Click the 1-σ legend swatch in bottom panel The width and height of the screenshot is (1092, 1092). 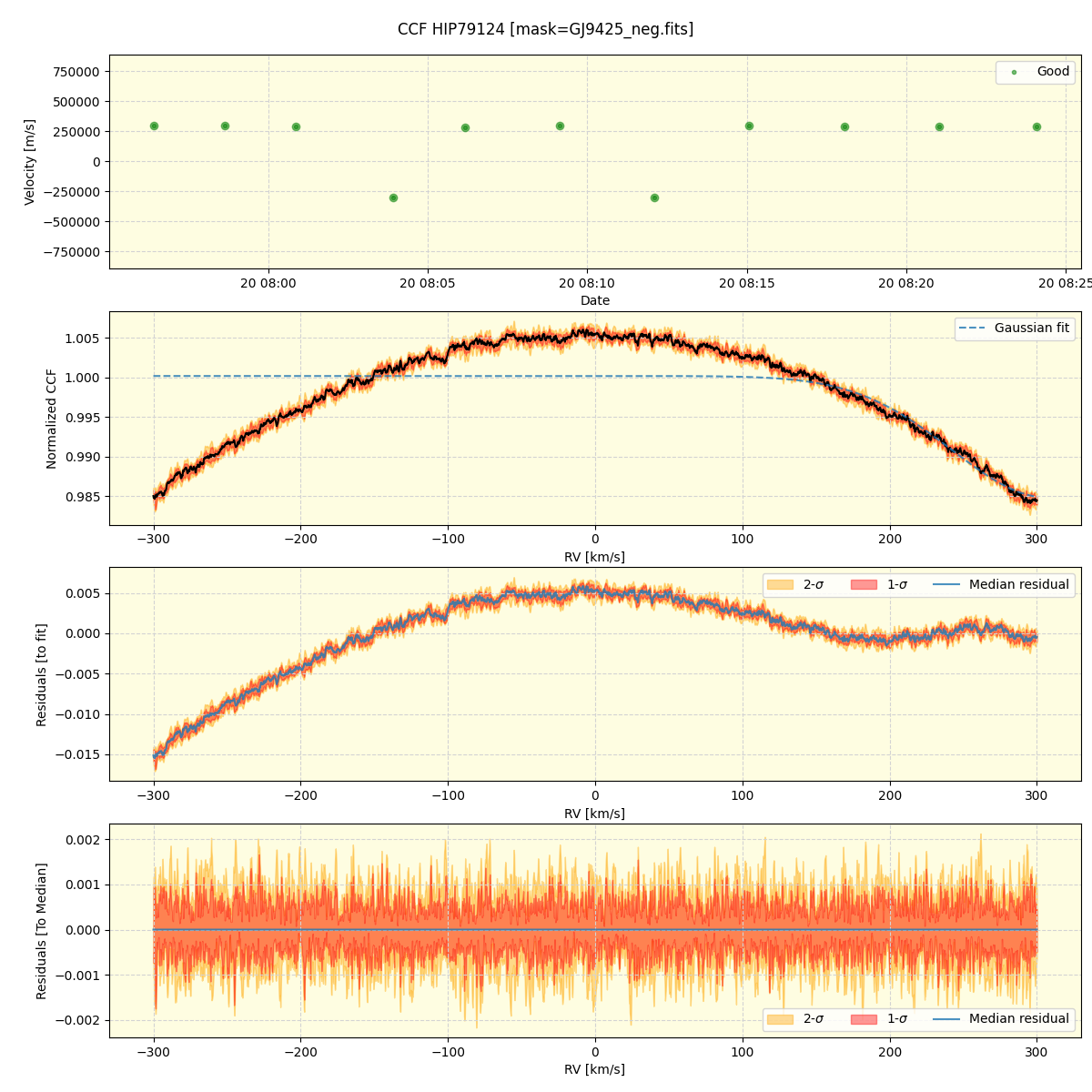[864, 1019]
